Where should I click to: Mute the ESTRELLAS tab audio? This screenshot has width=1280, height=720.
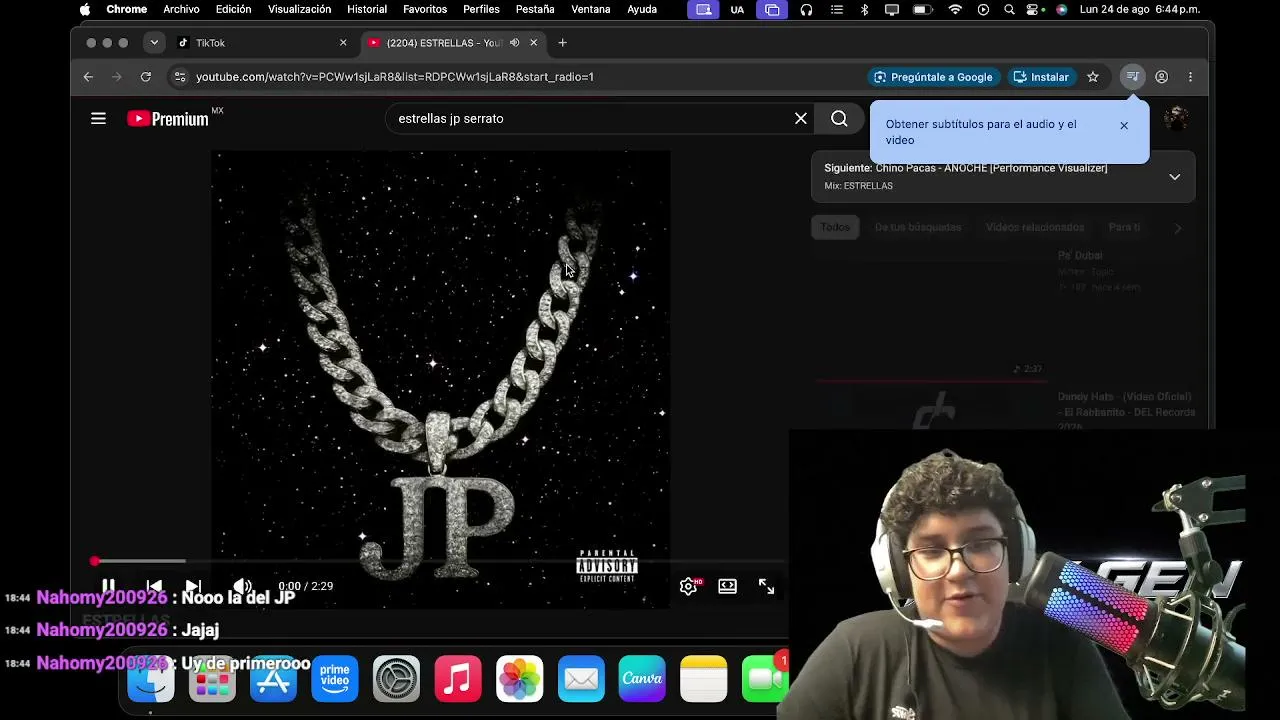[514, 43]
